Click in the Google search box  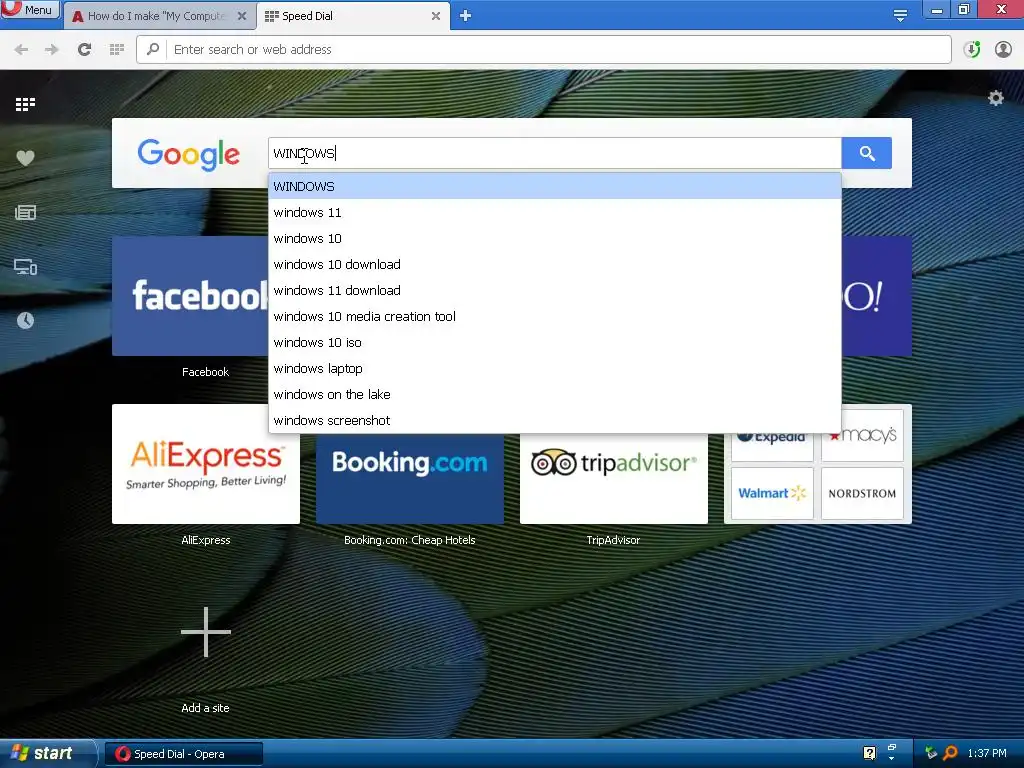click(554, 153)
